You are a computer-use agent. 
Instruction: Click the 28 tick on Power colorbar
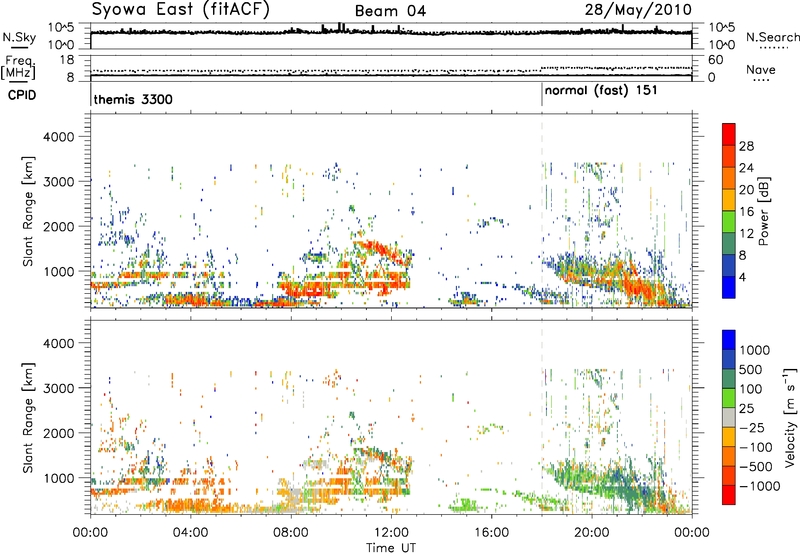pos(746,146)
